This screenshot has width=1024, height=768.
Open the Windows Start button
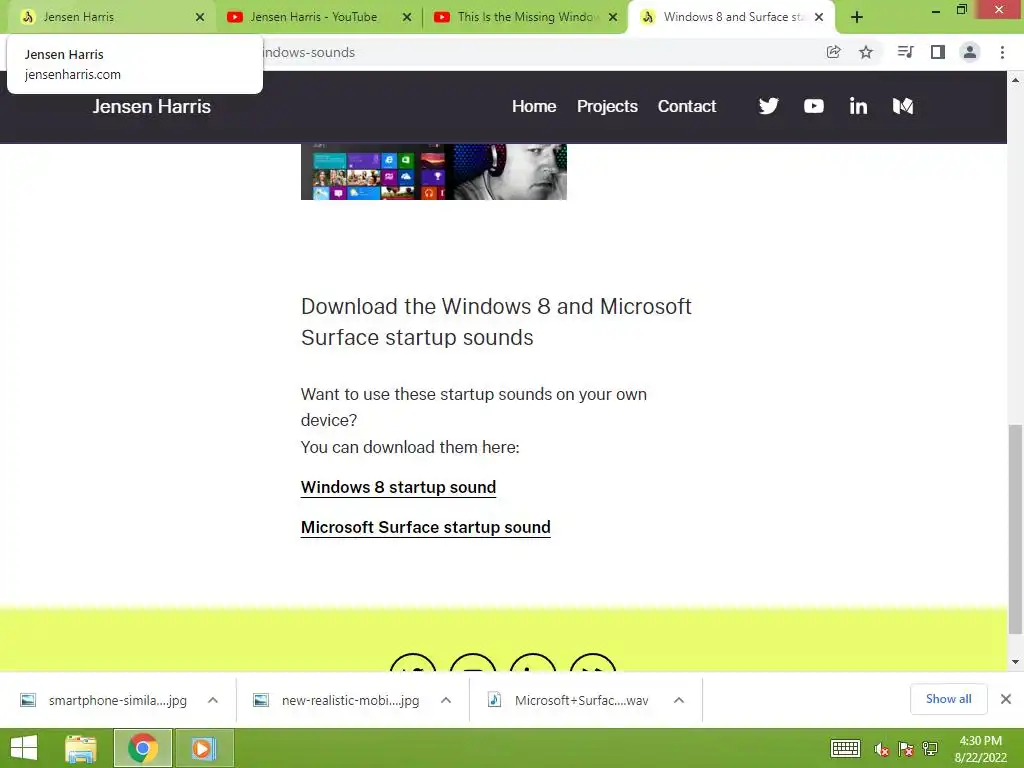pos(24,748)
